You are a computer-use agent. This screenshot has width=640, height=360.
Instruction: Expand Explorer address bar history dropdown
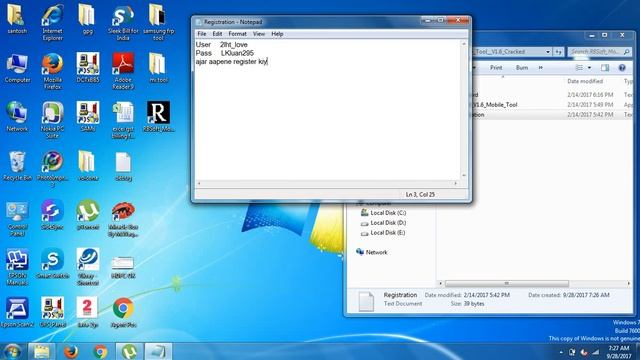548,52
